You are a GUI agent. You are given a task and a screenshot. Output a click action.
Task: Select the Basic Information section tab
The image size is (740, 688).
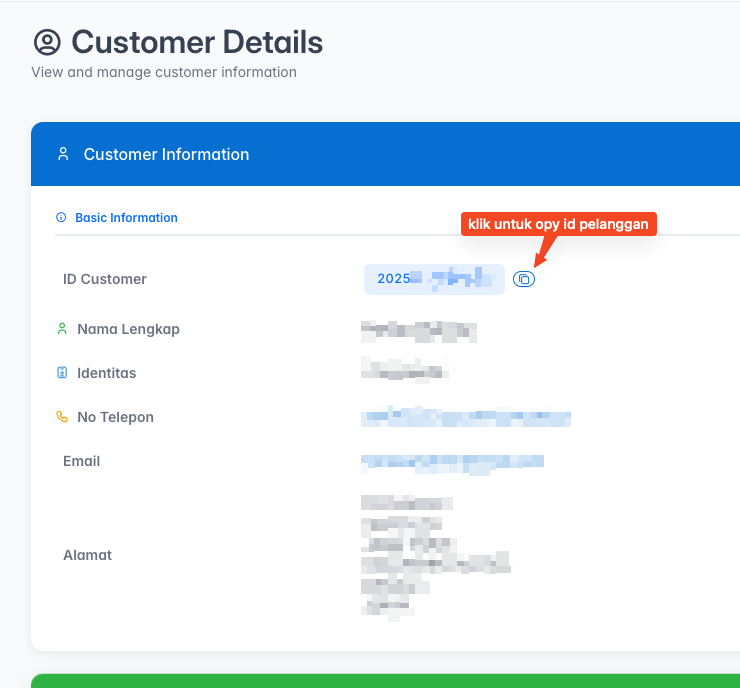(x=126, y=218)
